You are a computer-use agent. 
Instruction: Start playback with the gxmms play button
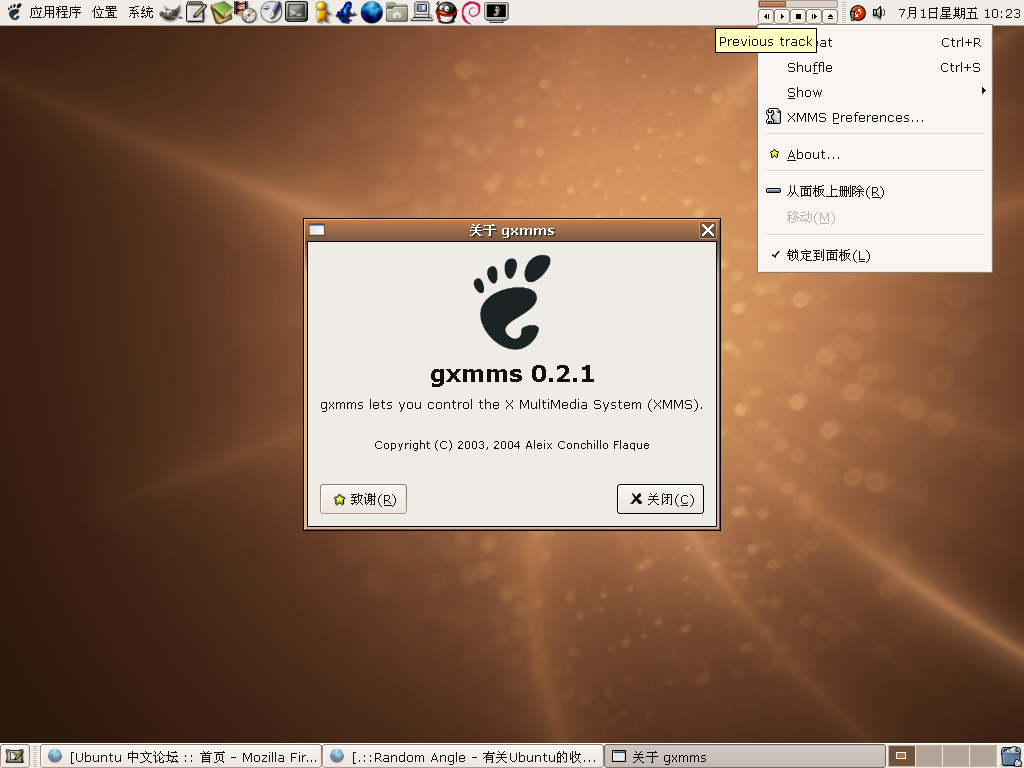tap(782, 16)
